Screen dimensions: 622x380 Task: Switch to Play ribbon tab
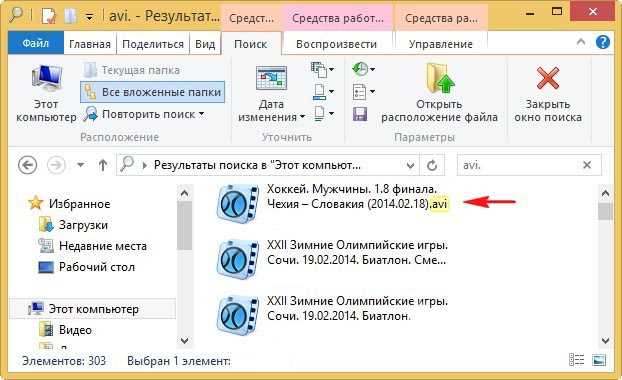336,44
